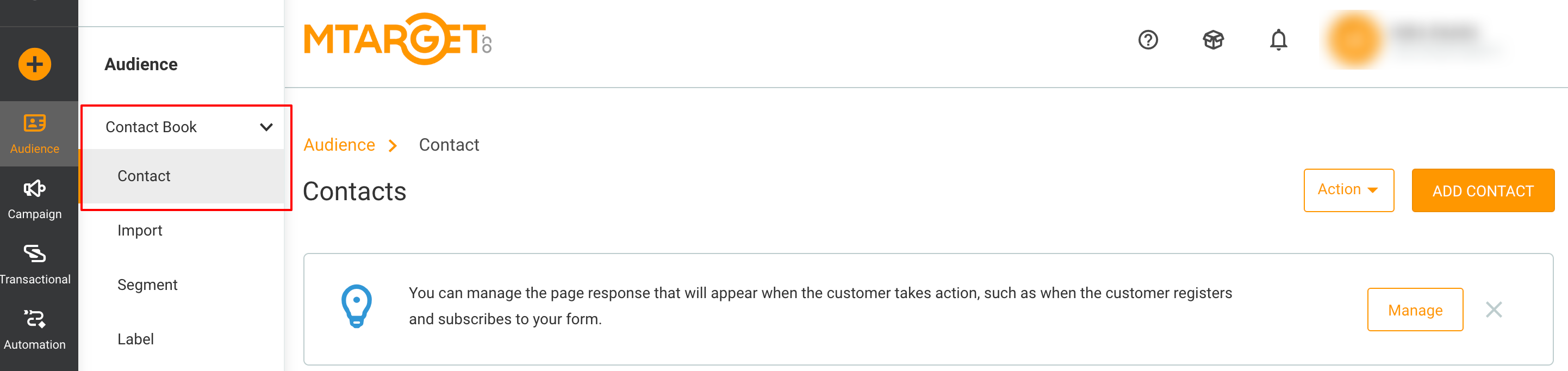This screenshot has height=371, width=1568.
Task: Open the Audience section in sidebar
Action: coord(35,133)
